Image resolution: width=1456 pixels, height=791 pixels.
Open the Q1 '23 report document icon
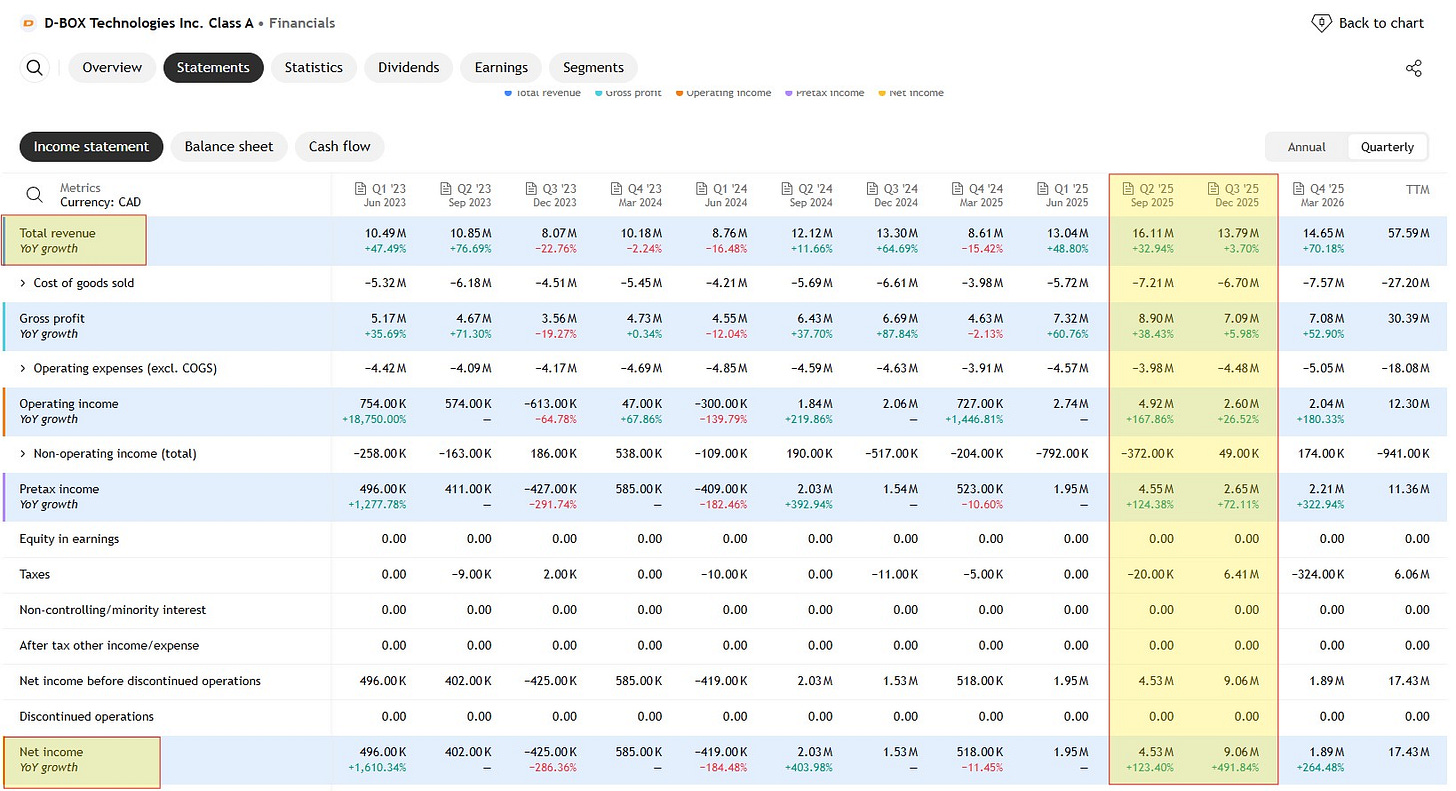point(361,188)
